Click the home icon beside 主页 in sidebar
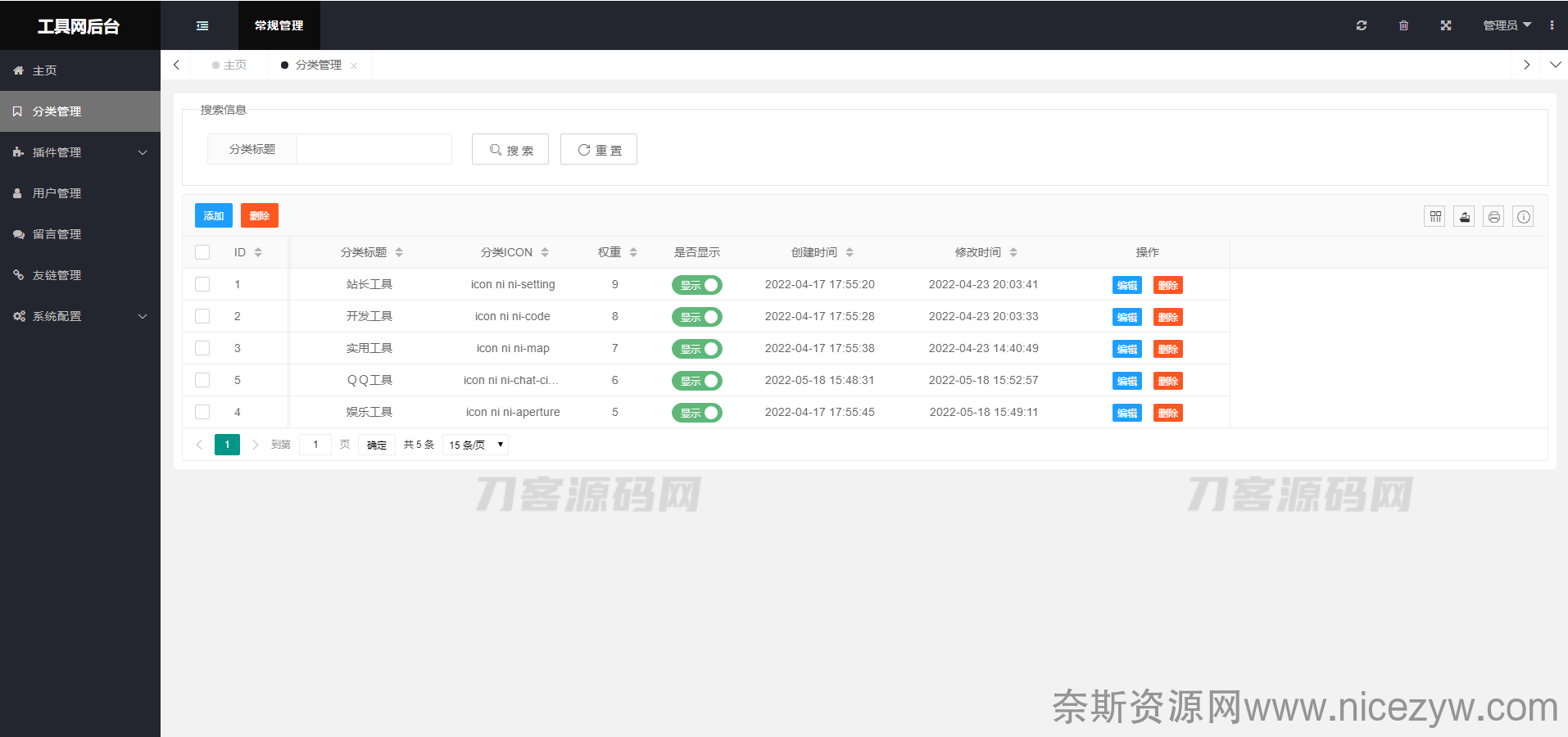 (x=18, y=70)
